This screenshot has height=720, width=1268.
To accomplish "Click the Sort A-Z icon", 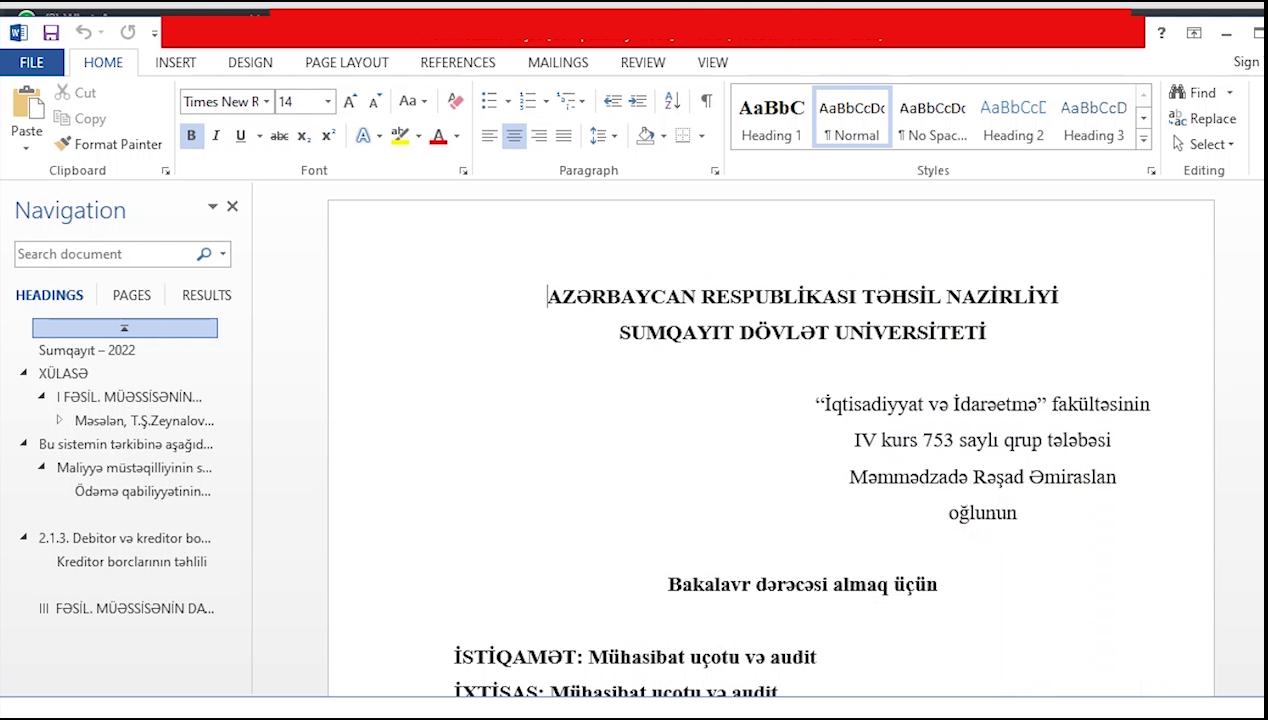I will (672, 101).
